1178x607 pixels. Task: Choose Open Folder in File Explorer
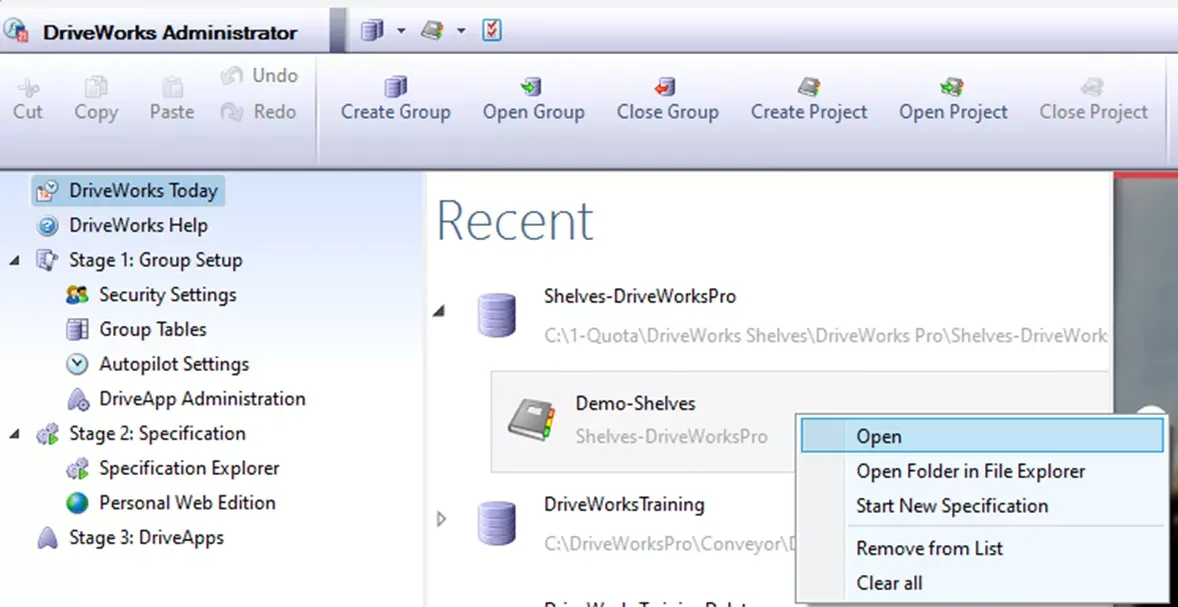tap(982, 471)
